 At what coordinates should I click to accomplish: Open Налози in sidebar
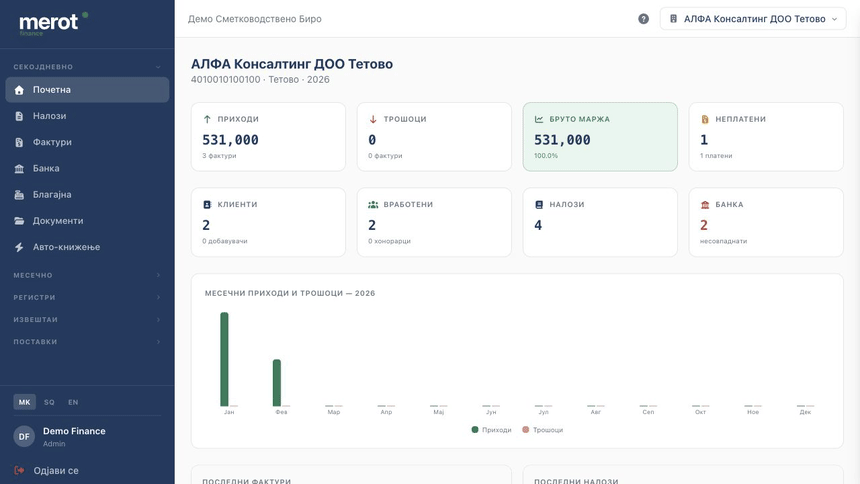click(87, 116)
